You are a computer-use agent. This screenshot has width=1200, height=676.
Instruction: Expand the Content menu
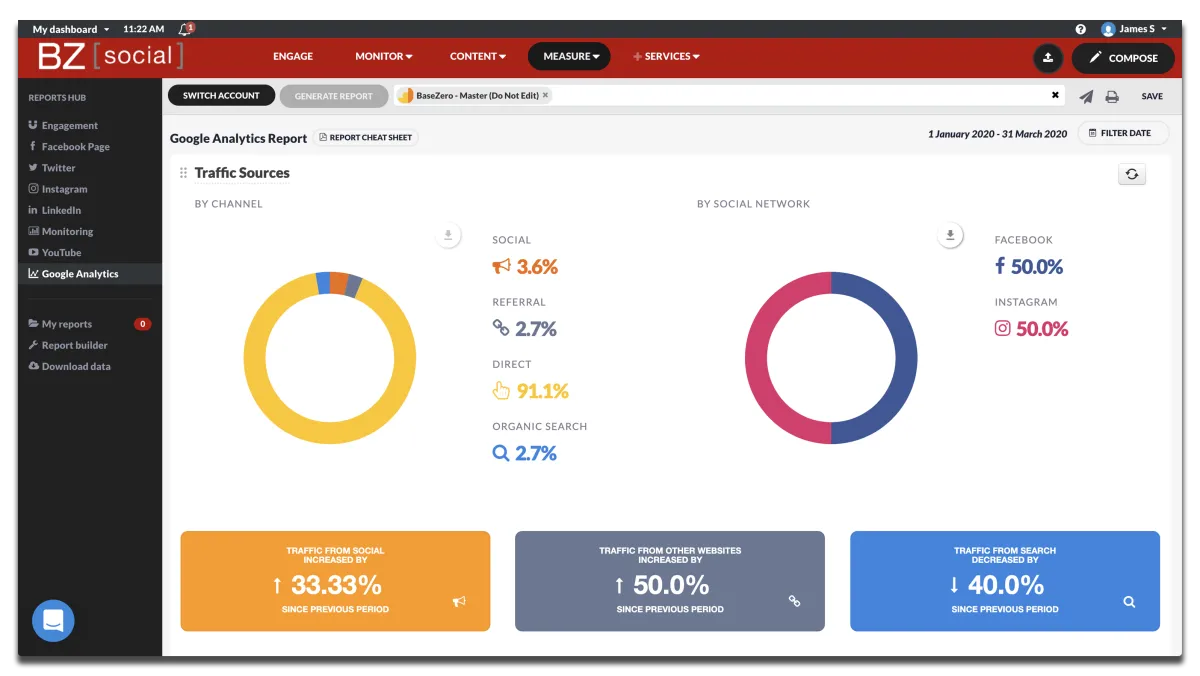[x=478, y=57]
